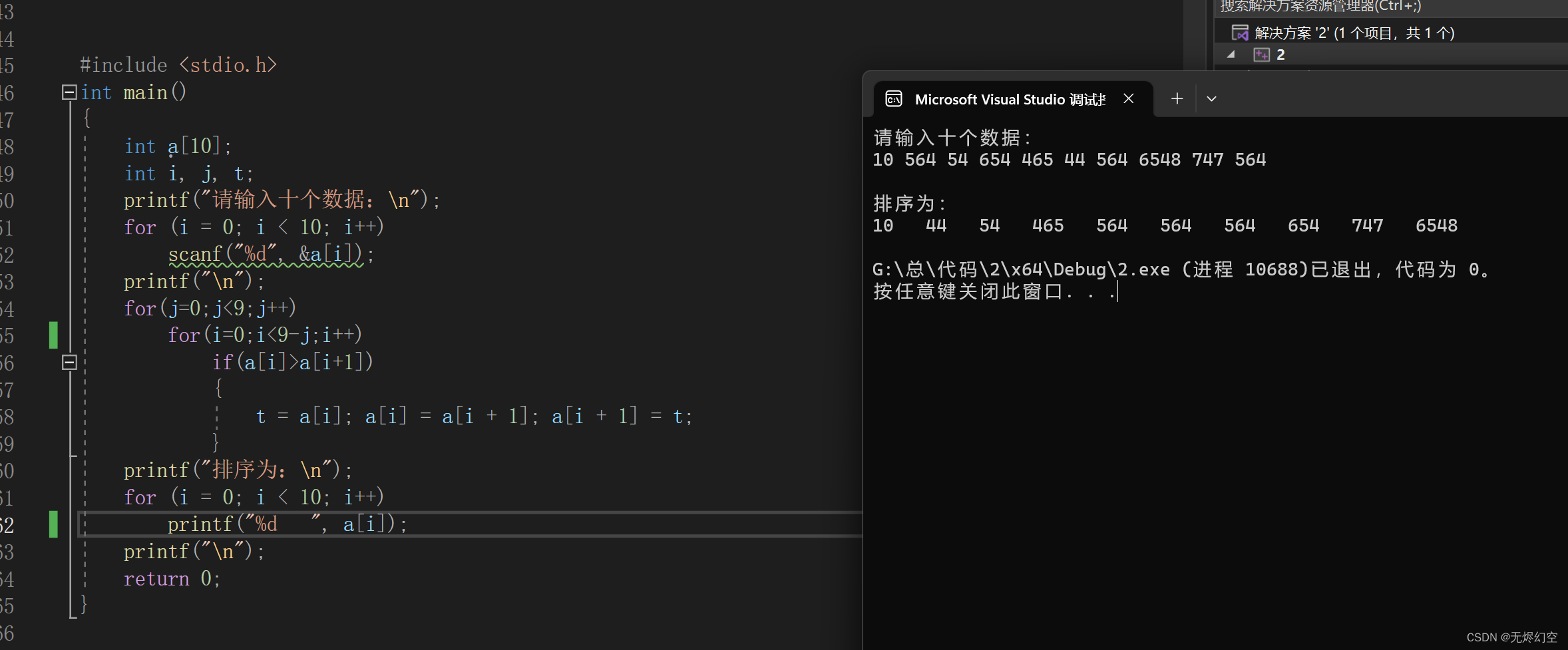This screenshot has width=1568, height=650.
Task: Collapse the main() function code block
Action: coord(69,92)
